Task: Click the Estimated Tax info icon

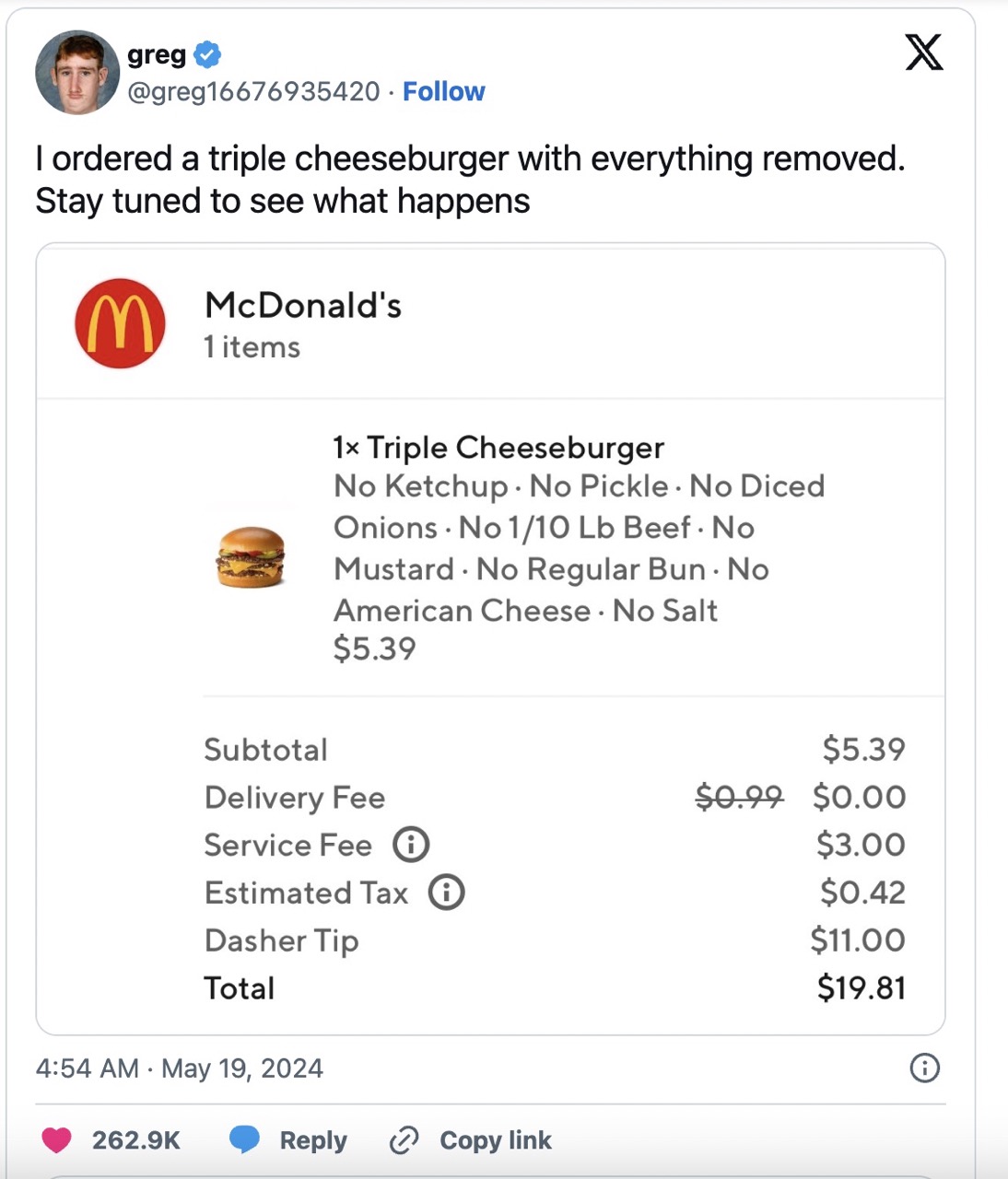Action: [x=445, y=892]
